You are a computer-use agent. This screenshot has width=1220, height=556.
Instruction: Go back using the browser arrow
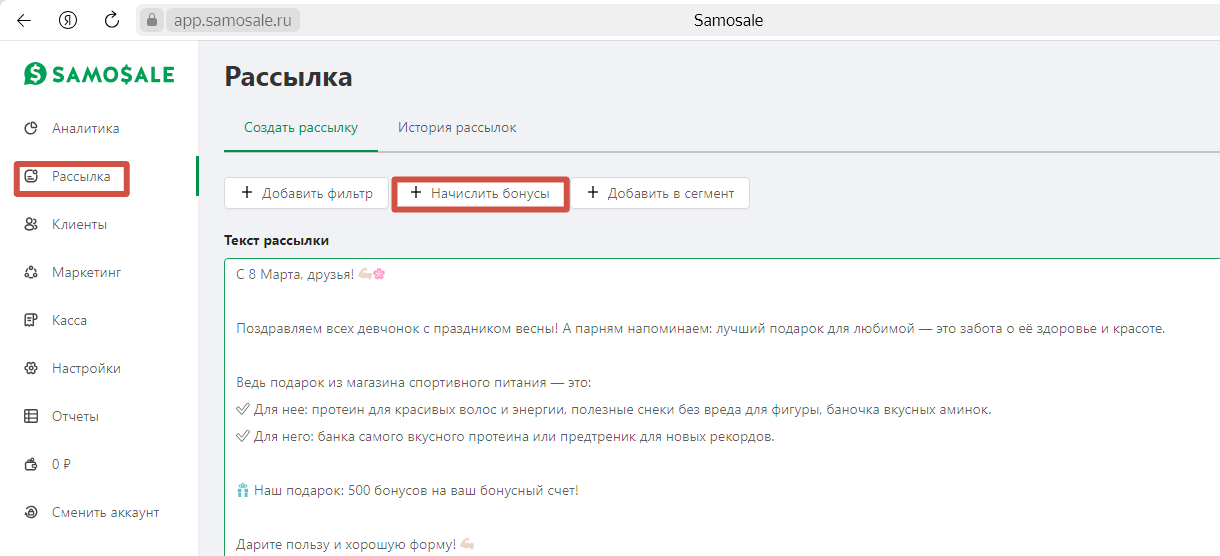click(24, 20)
